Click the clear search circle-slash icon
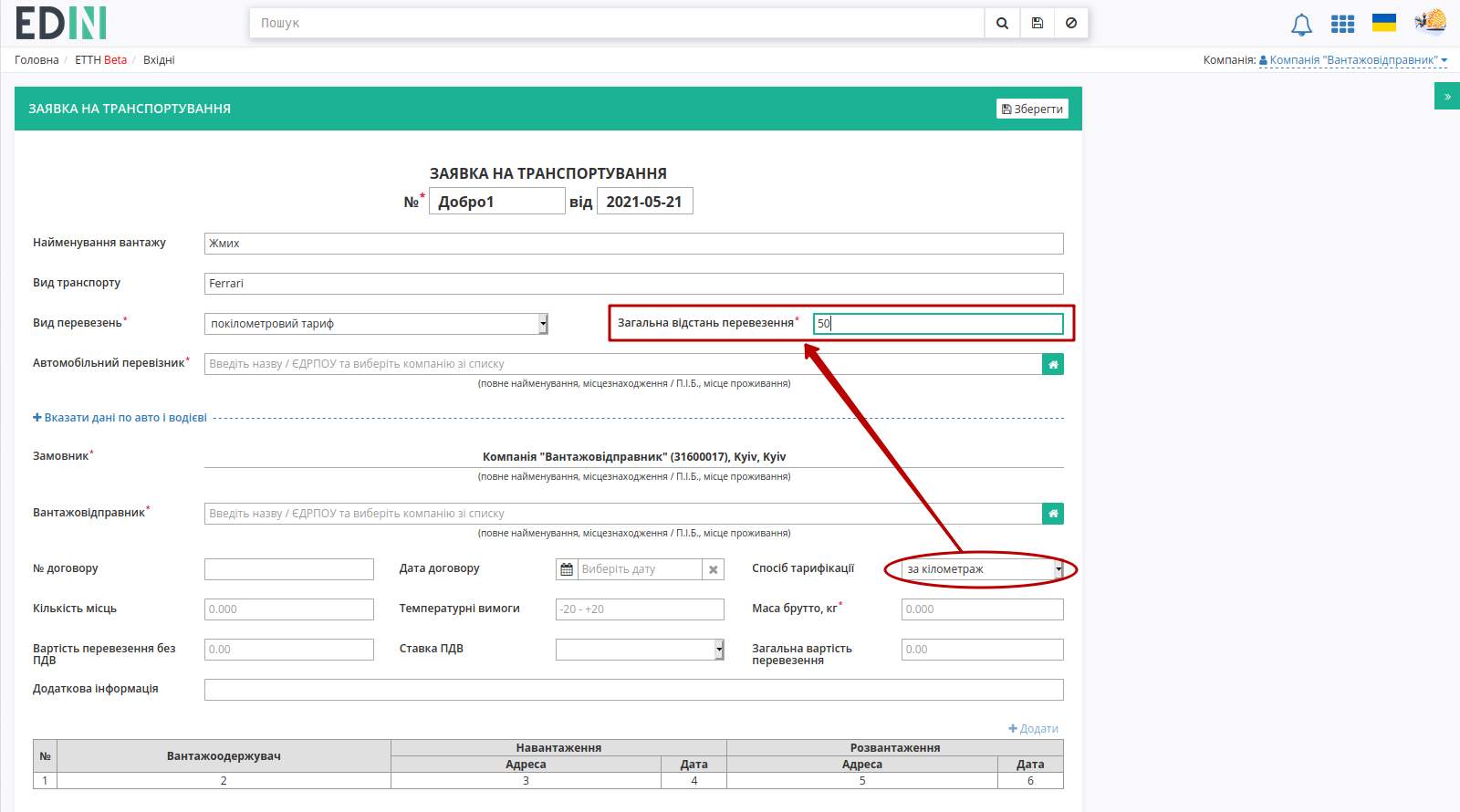Viewport: 1460px width, 812px height. pos(1071,24)
